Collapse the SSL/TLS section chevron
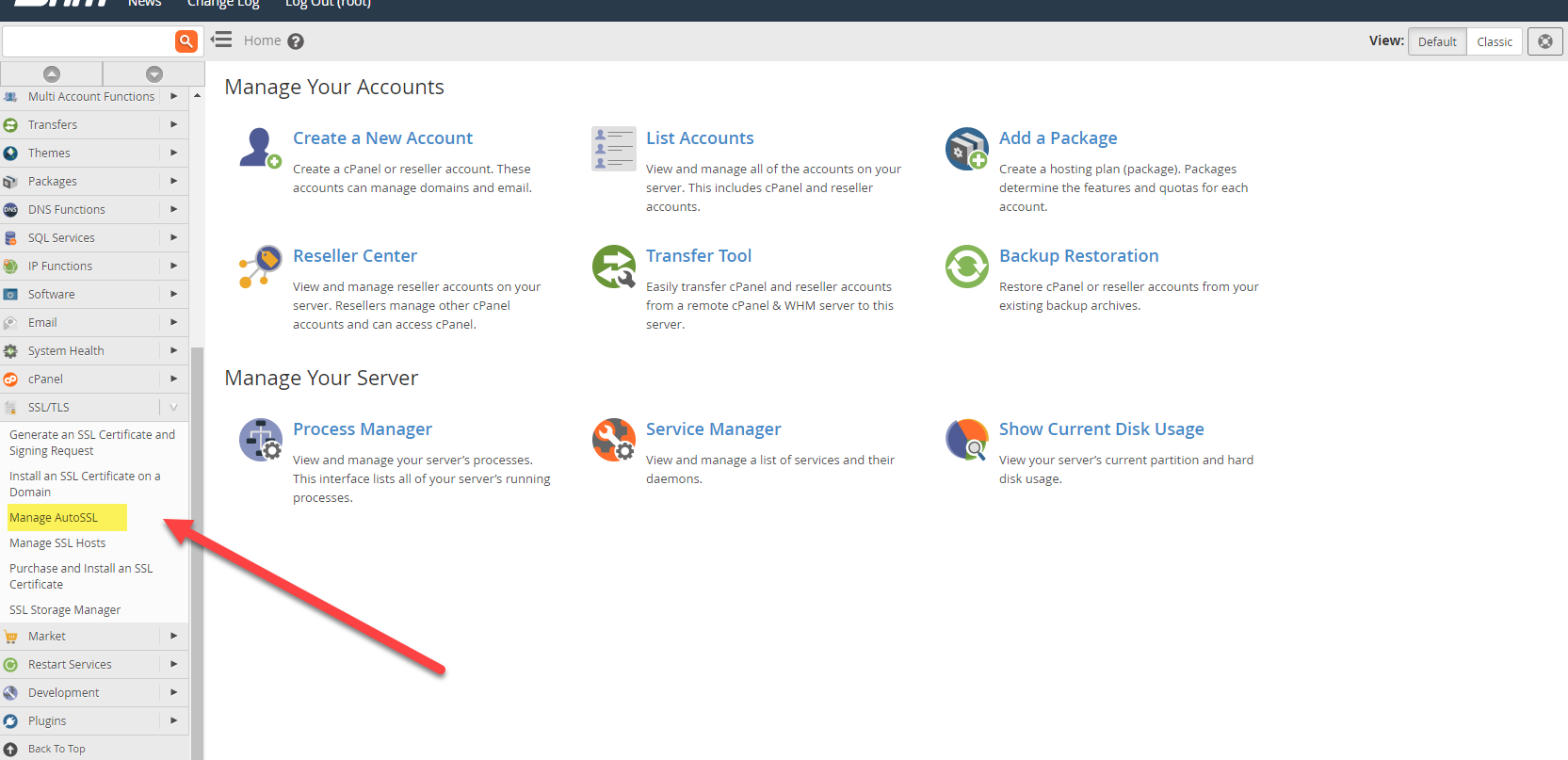Viewport: 1568px width, 760px height. point(174,407)
